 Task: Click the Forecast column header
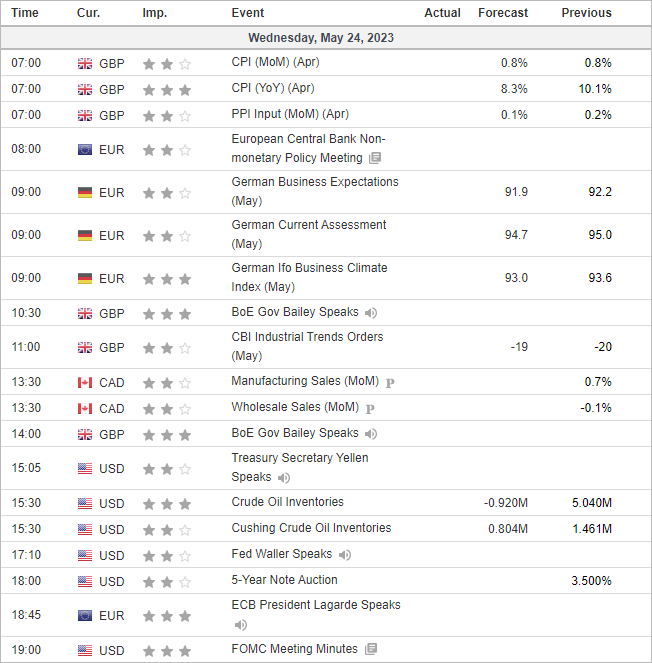(x=503, y=13)
